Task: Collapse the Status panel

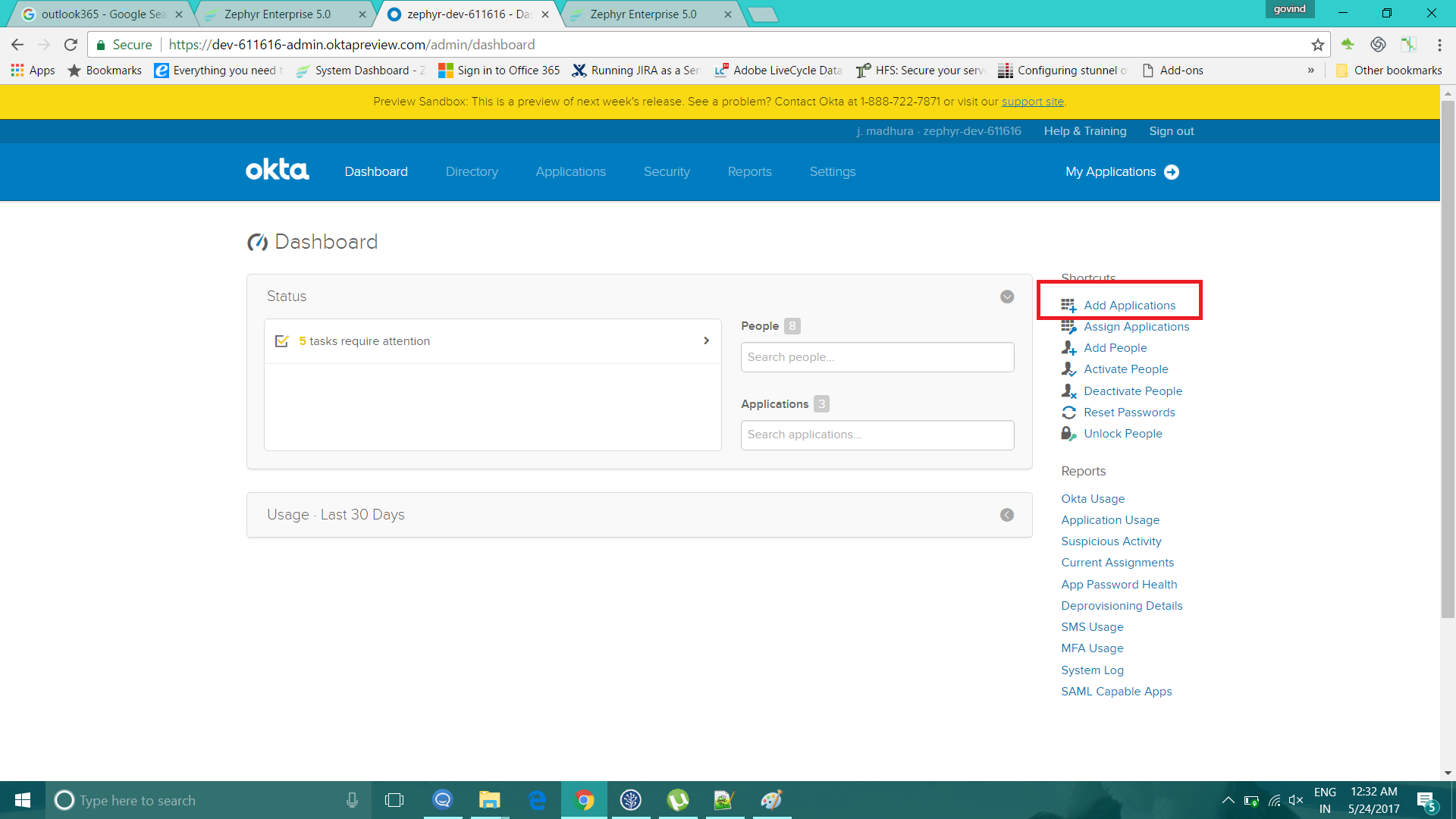Action: (x=1007, y=297)
